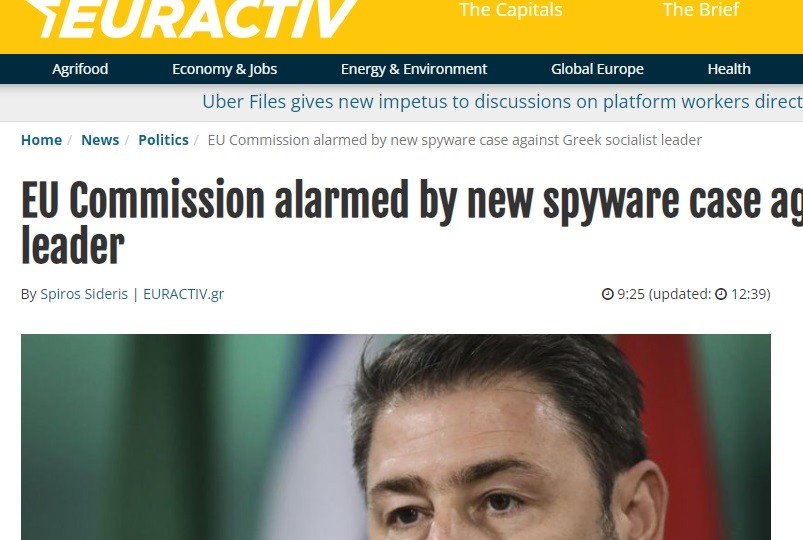Click the article headline about spyware case
The image size is (803, 540).
(412, 221)
